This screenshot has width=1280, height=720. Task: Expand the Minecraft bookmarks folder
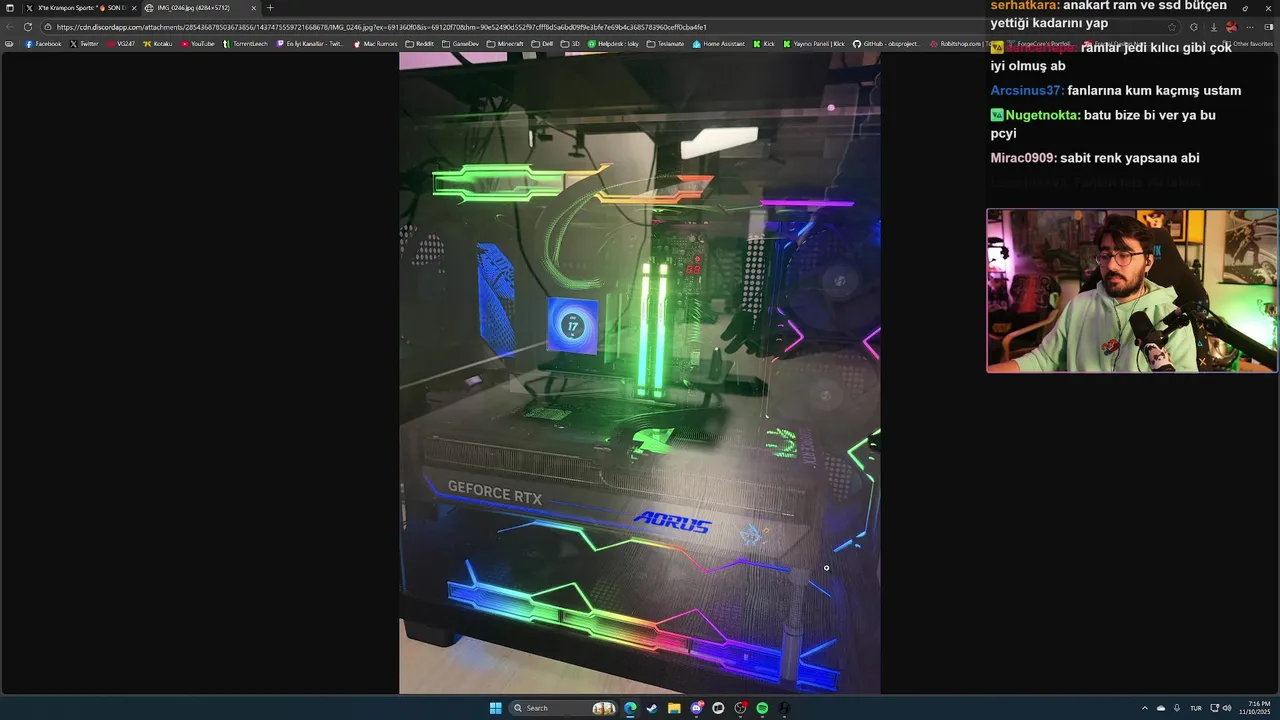505,44
